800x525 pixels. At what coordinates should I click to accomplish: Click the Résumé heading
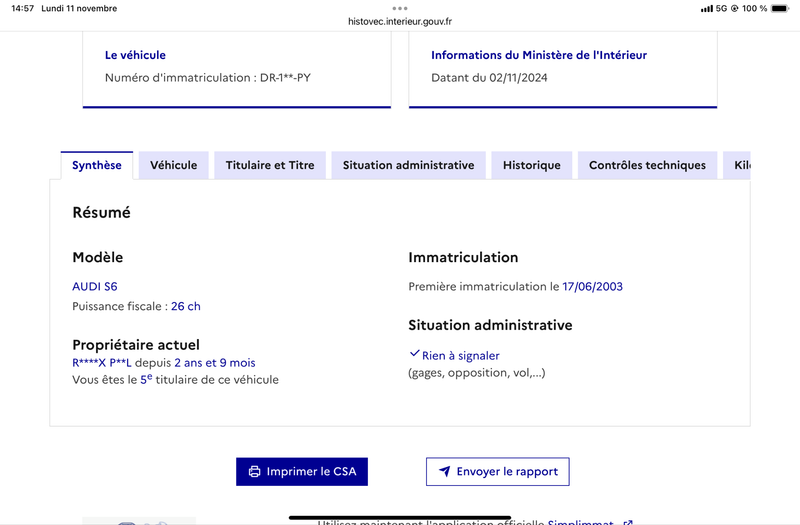pos(102,212)
